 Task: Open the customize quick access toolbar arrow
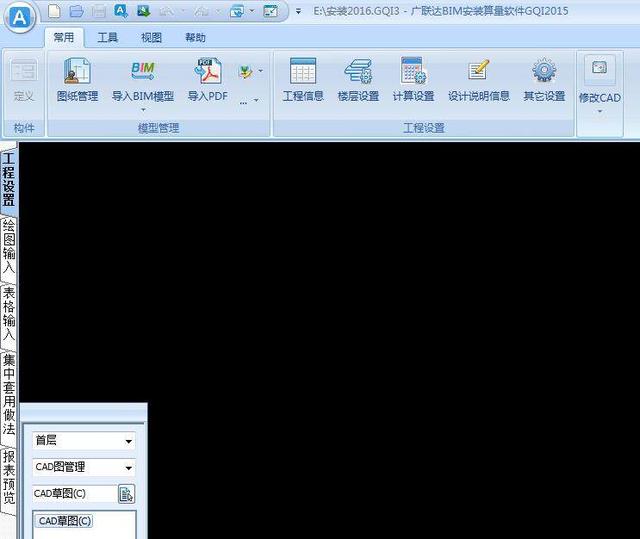pyautogui.click(x=298, y=11)
